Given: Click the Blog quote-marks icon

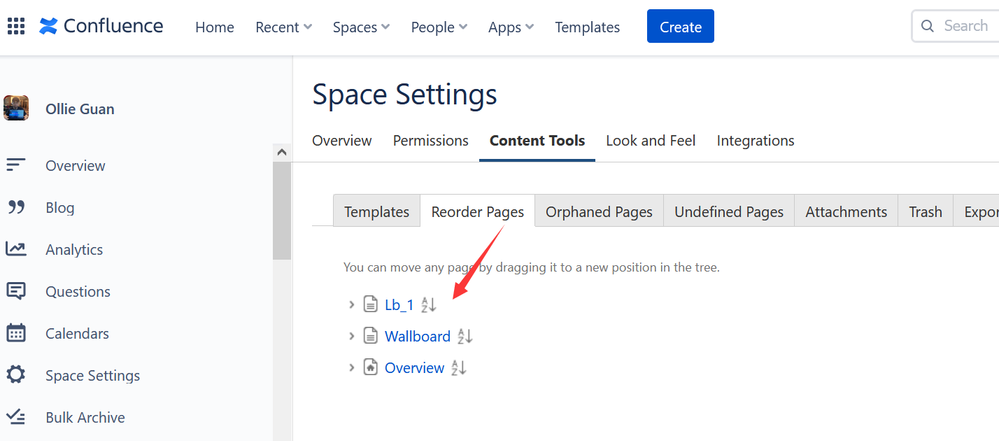Looking at the screenshot, I should 16,207.
